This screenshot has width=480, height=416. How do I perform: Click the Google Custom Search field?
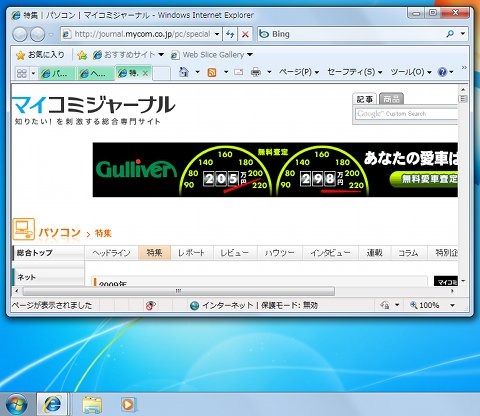coord(406,114)
